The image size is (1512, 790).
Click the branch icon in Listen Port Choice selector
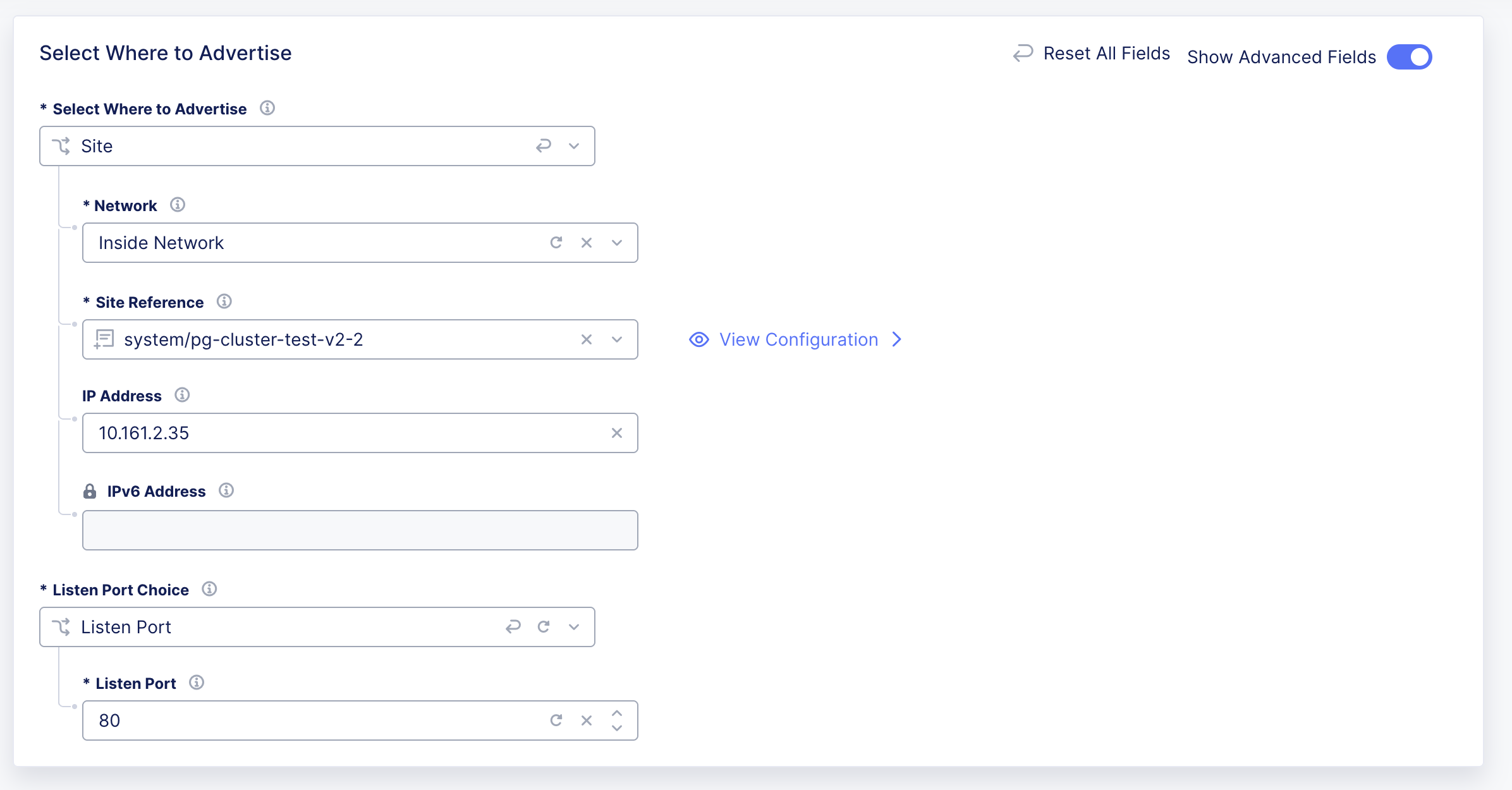coord(61,626)
